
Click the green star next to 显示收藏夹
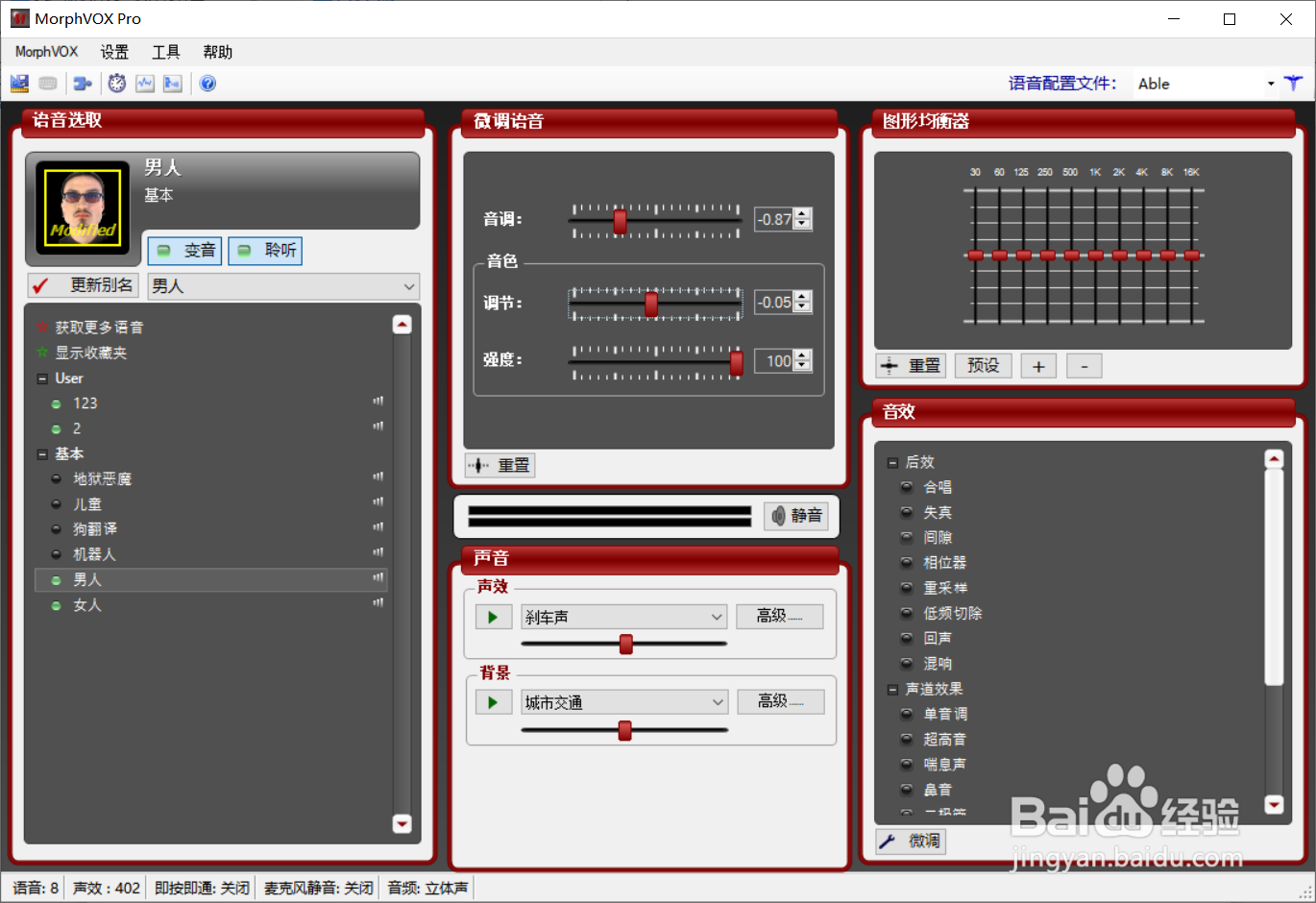point(42,353)
